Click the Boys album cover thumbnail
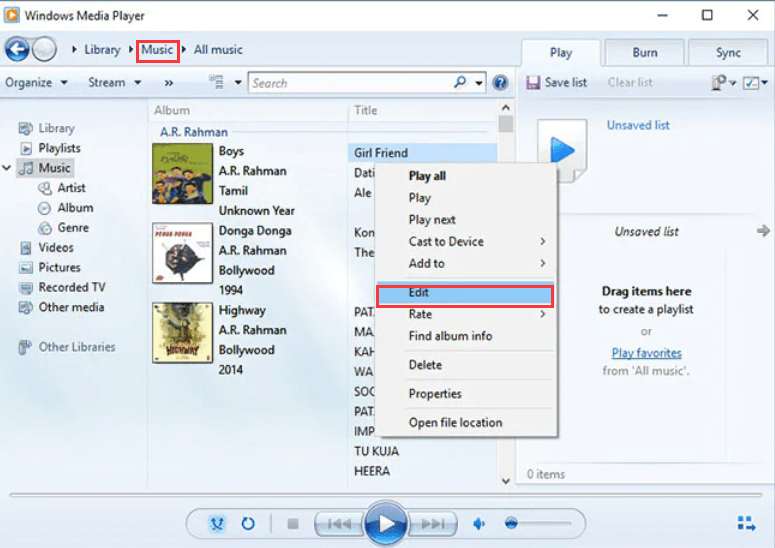The width and height of the screenshot is (775, 548). [x=182, y=173]
